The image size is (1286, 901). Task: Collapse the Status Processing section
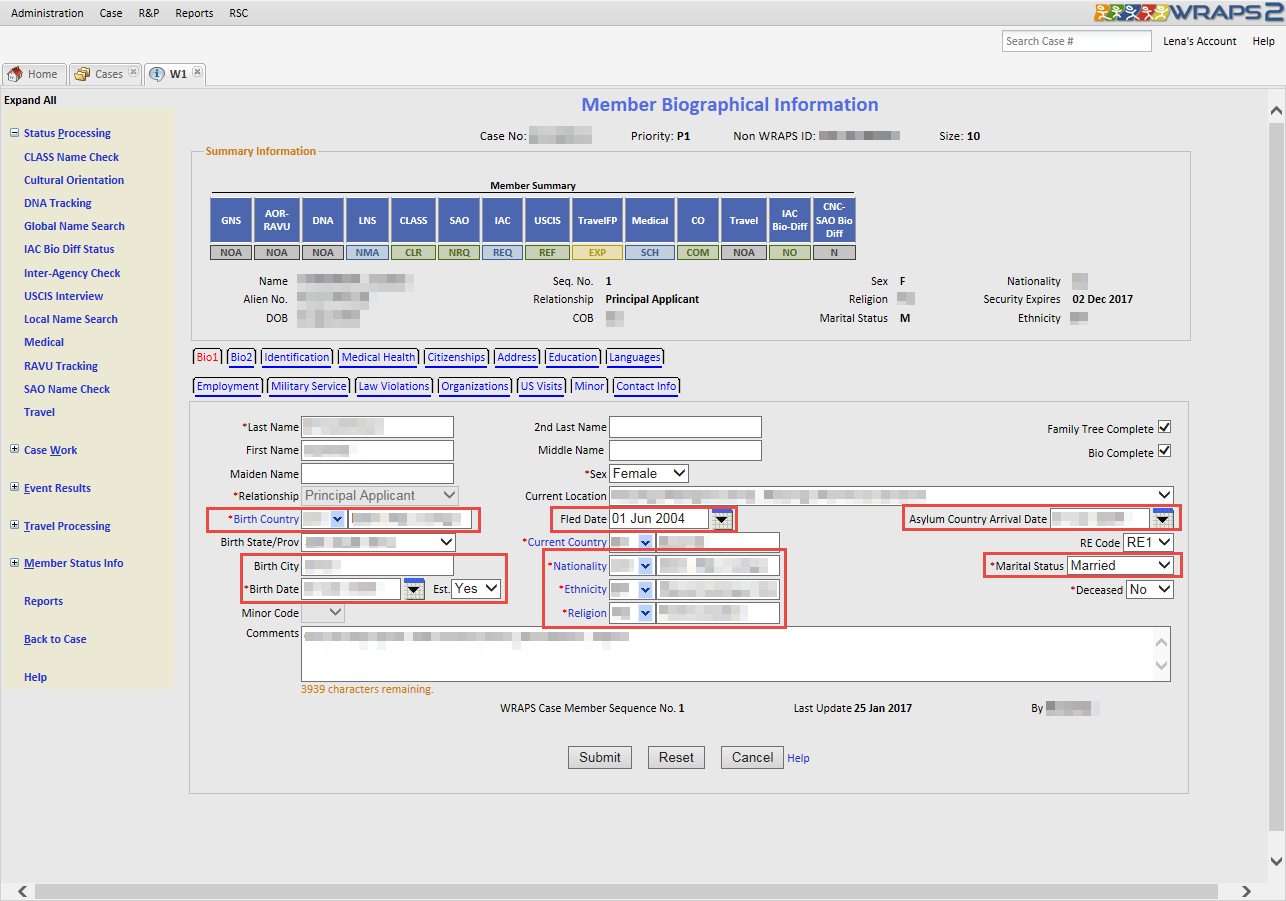coord(14,133)
